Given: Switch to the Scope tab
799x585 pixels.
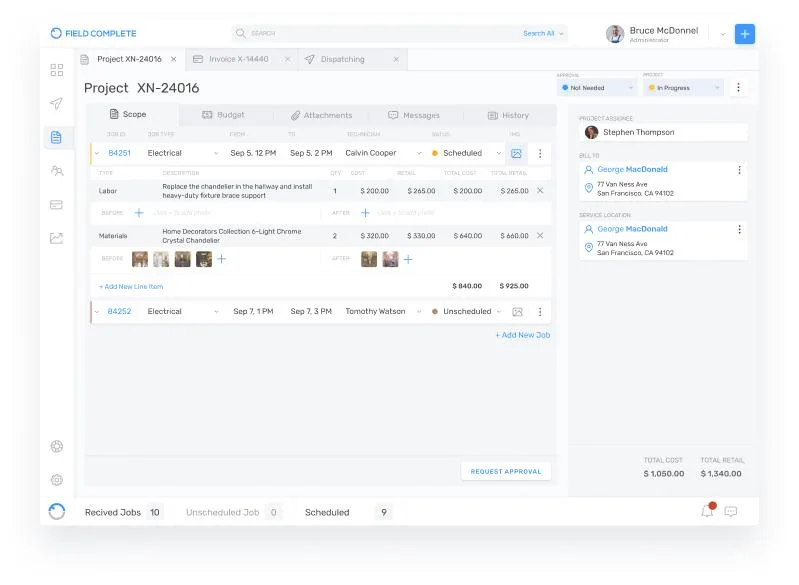Looking at the screenshot, I should (128, 115).
